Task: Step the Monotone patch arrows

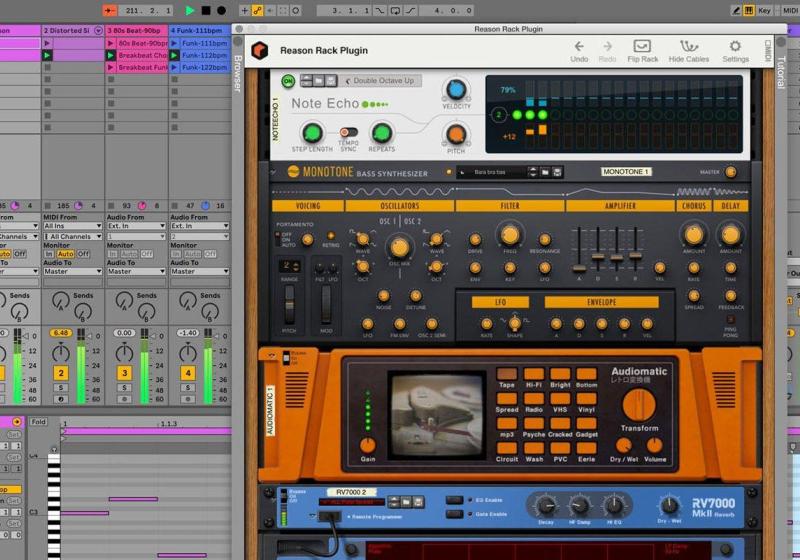Action: 533,172
